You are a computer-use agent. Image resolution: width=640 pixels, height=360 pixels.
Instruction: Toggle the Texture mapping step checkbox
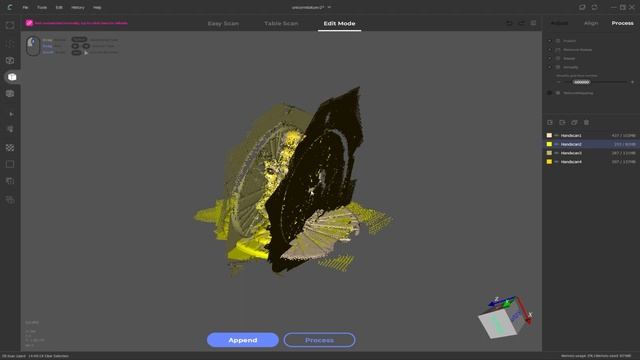(x=558, y=93)
